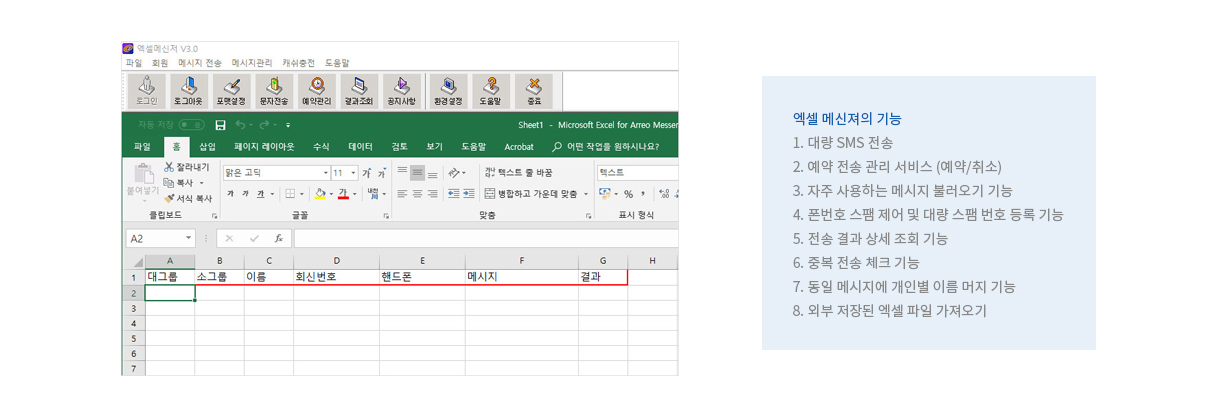Click 병합하고 가운데 맞춤 button

[x=530, y=194]
